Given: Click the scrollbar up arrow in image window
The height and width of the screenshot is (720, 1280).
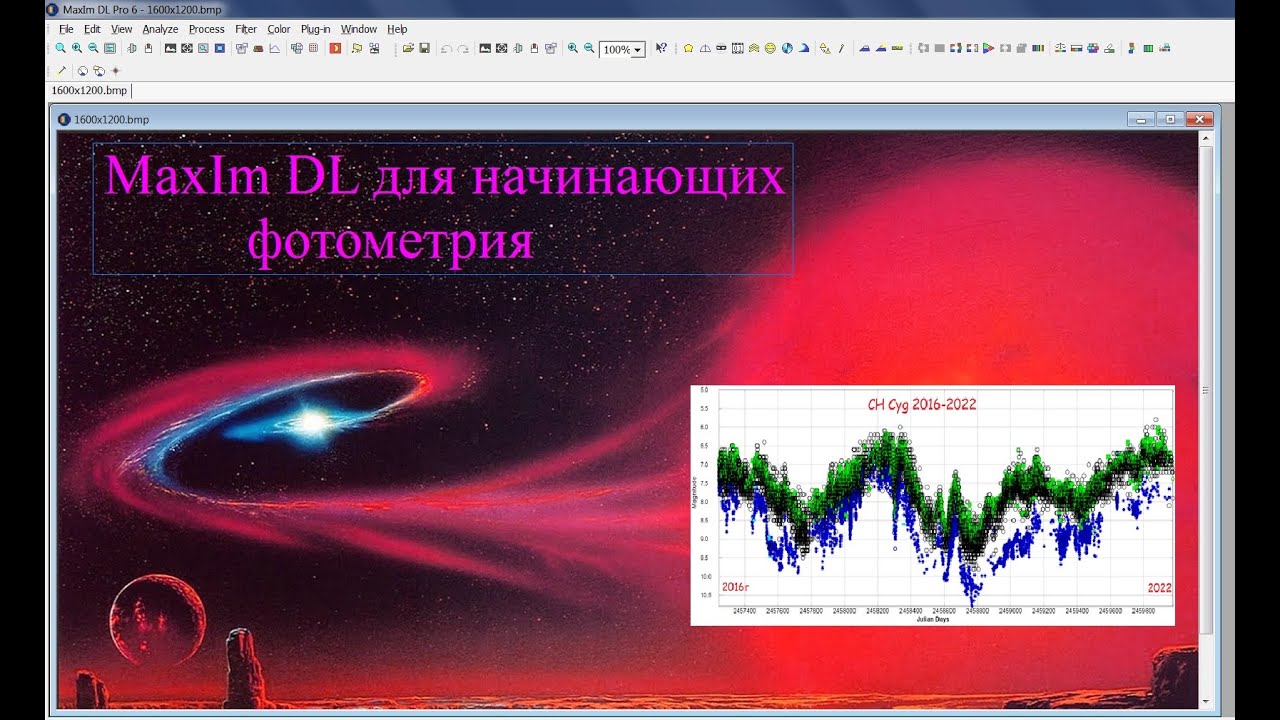Looking at the screenshot, I should 1206,138.
